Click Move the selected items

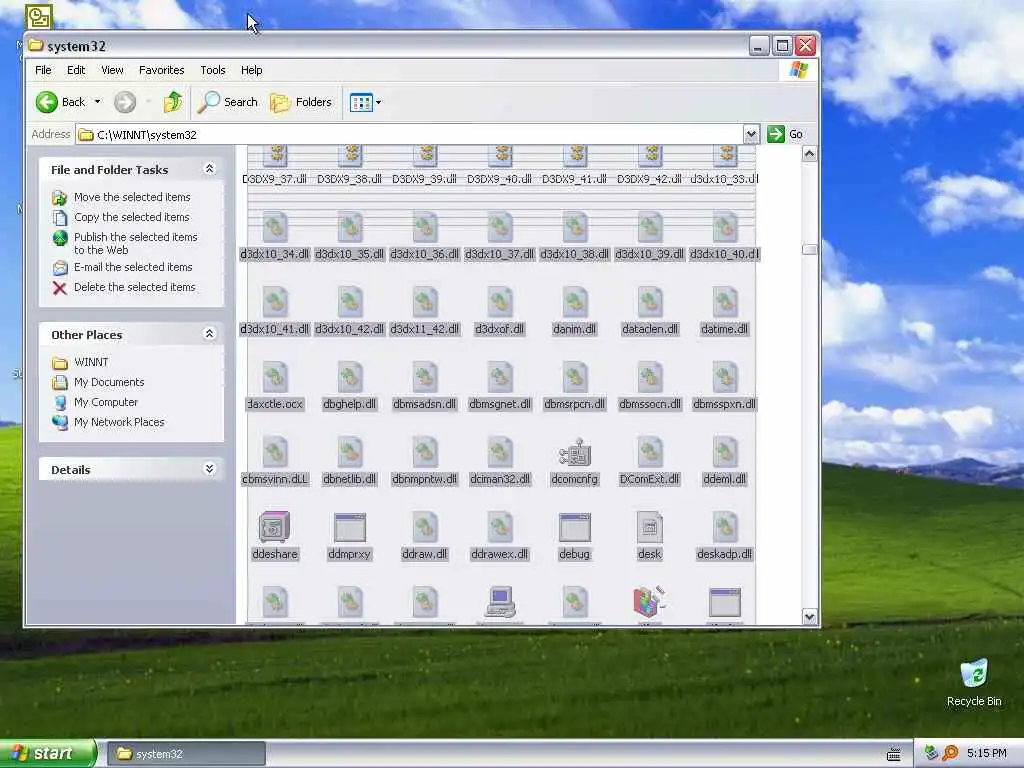click(132, 197)
